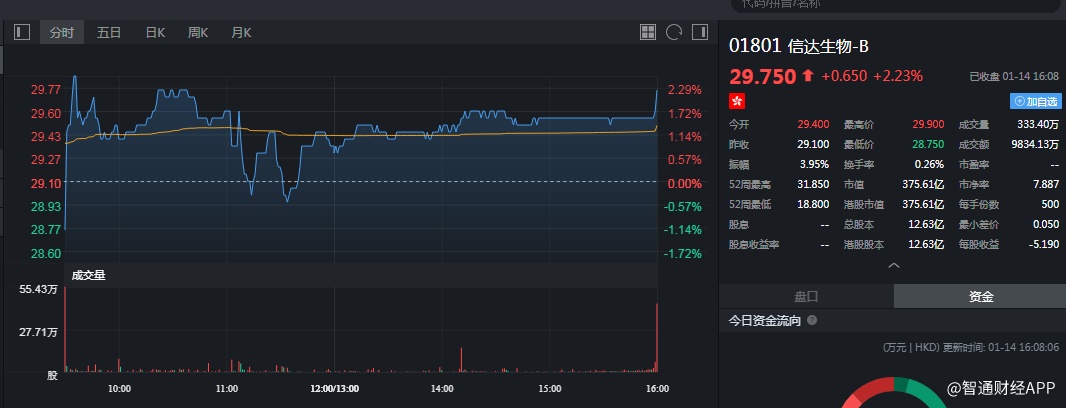The image size is (1066, 408).
Task: Click the info icon beside 今日资金流向
Action: point(812,320)
